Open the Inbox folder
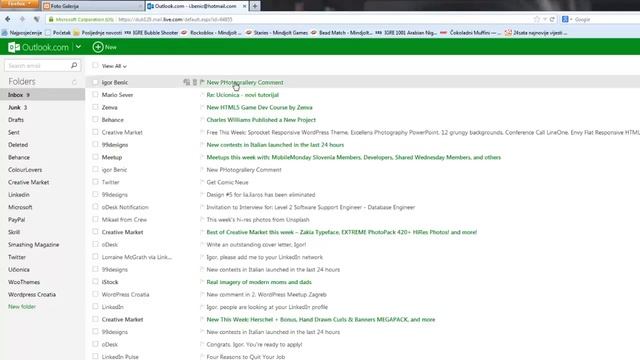The image size is (640, 360). pyautogui.click(x=42, y=95)
